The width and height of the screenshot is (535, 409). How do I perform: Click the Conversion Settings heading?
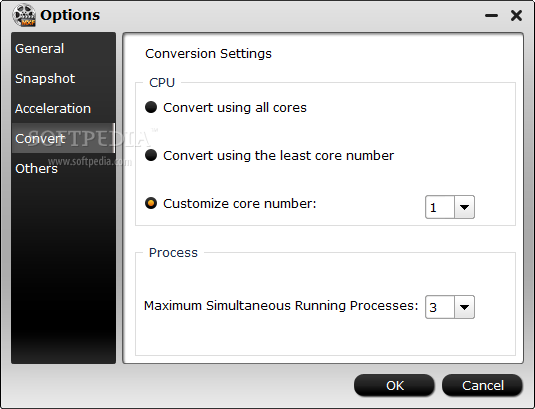(208, 54)
